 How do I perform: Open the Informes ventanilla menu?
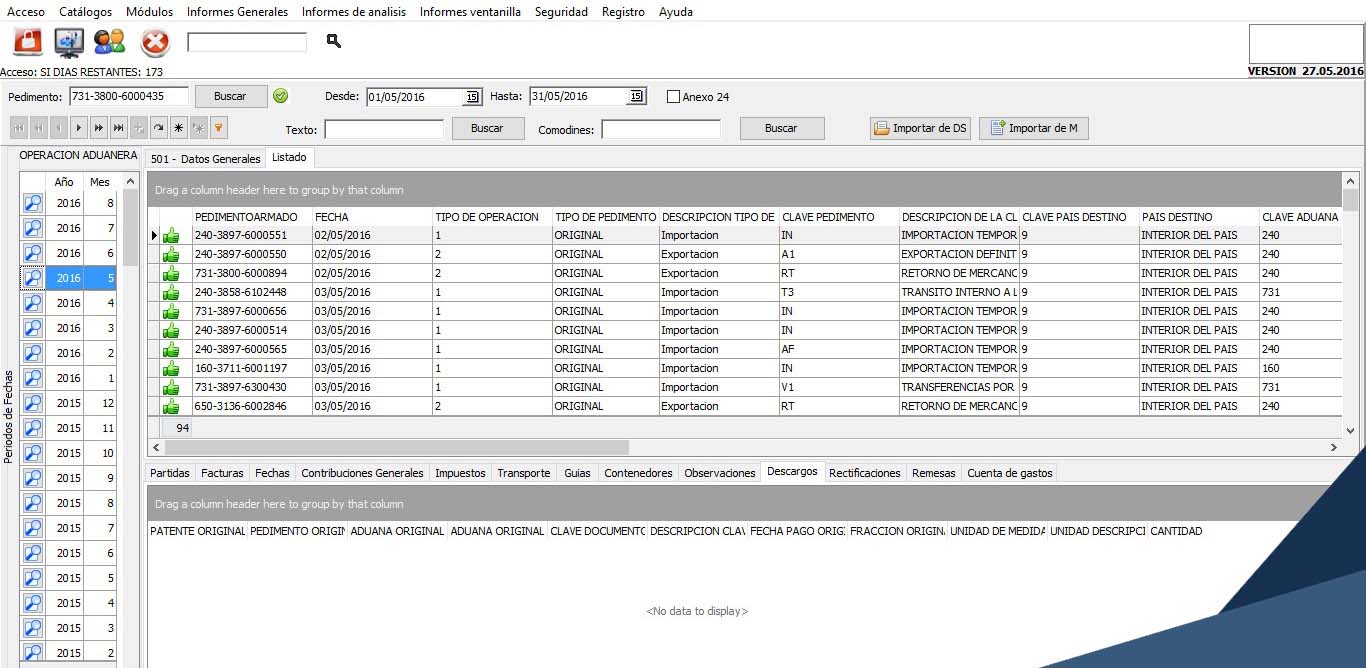[470, 12]
